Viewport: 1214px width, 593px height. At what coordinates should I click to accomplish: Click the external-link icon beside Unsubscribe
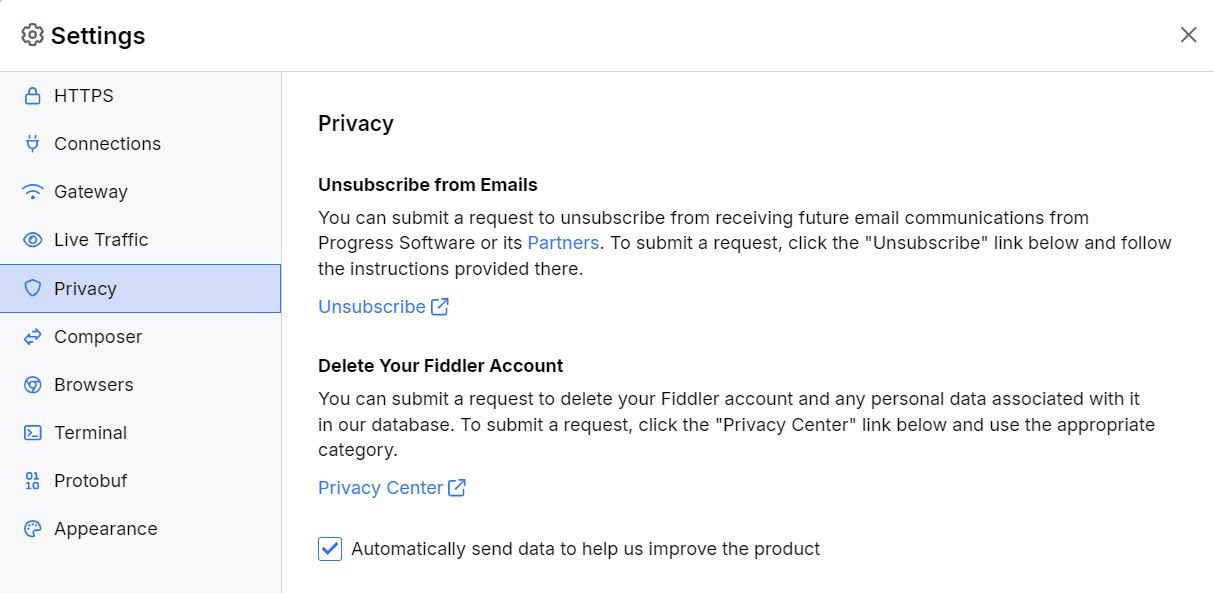(440, 306)
